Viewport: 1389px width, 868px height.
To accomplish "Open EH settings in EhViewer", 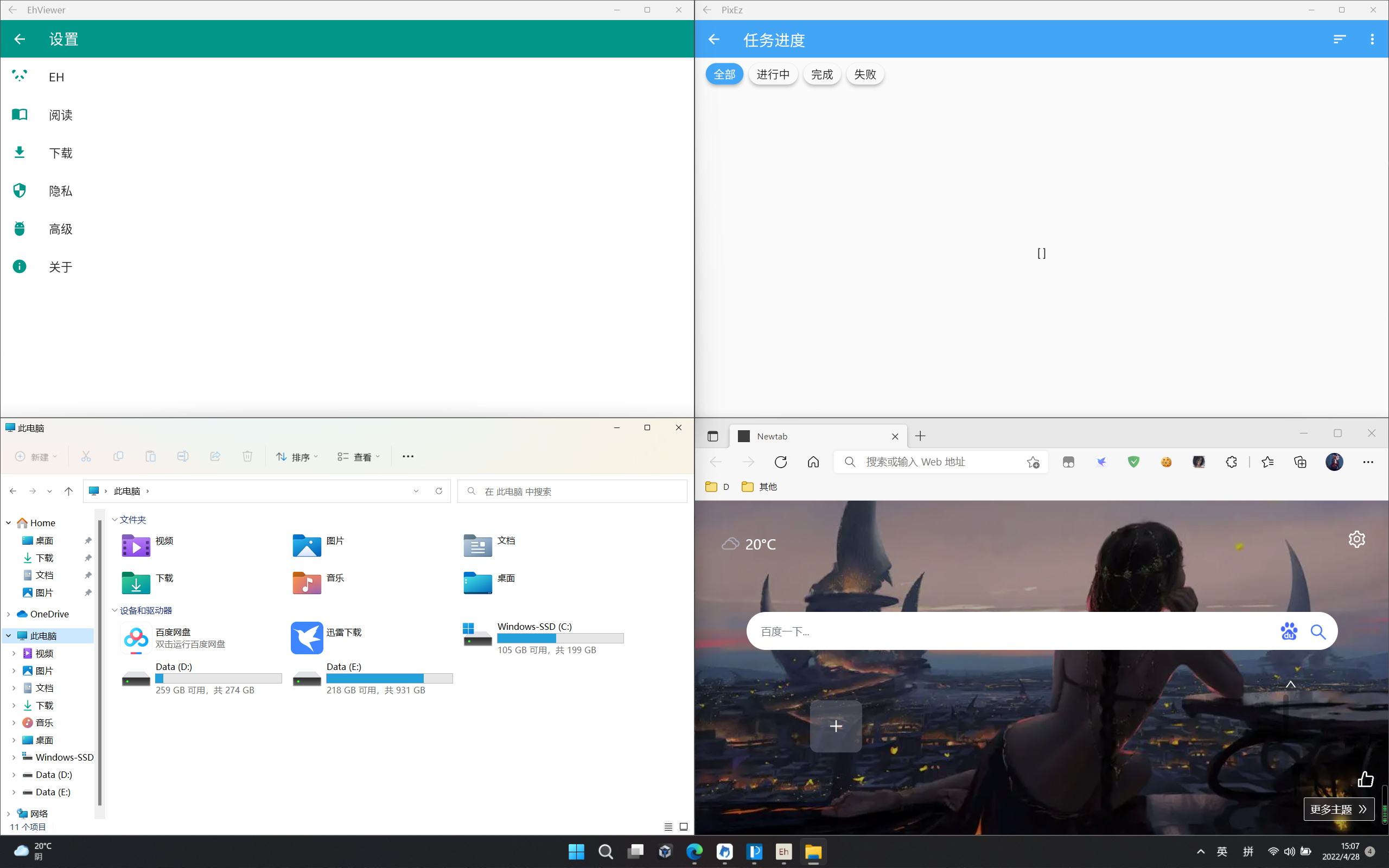I will coord(347,77).
